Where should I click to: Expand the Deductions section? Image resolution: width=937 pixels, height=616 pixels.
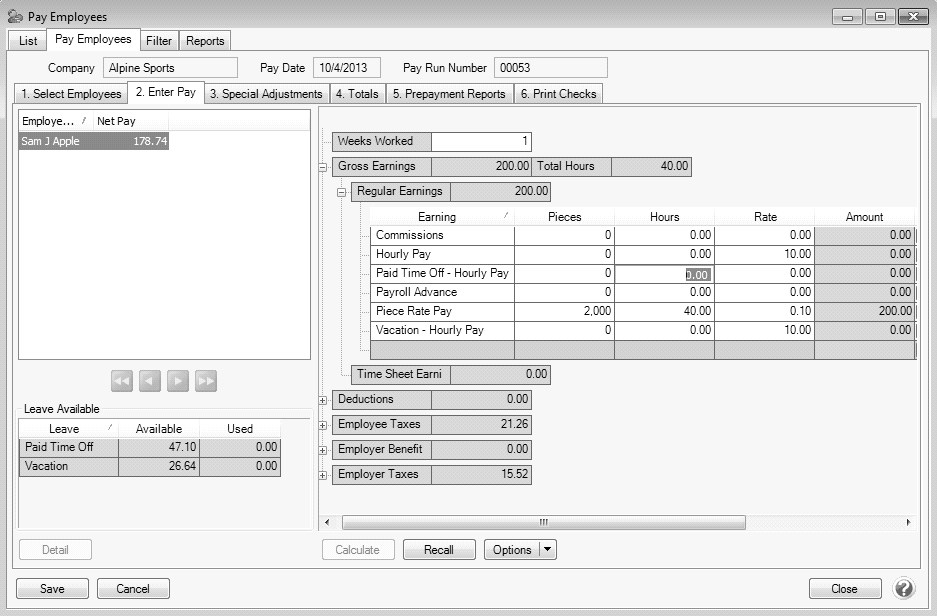(x=323, y=400)
